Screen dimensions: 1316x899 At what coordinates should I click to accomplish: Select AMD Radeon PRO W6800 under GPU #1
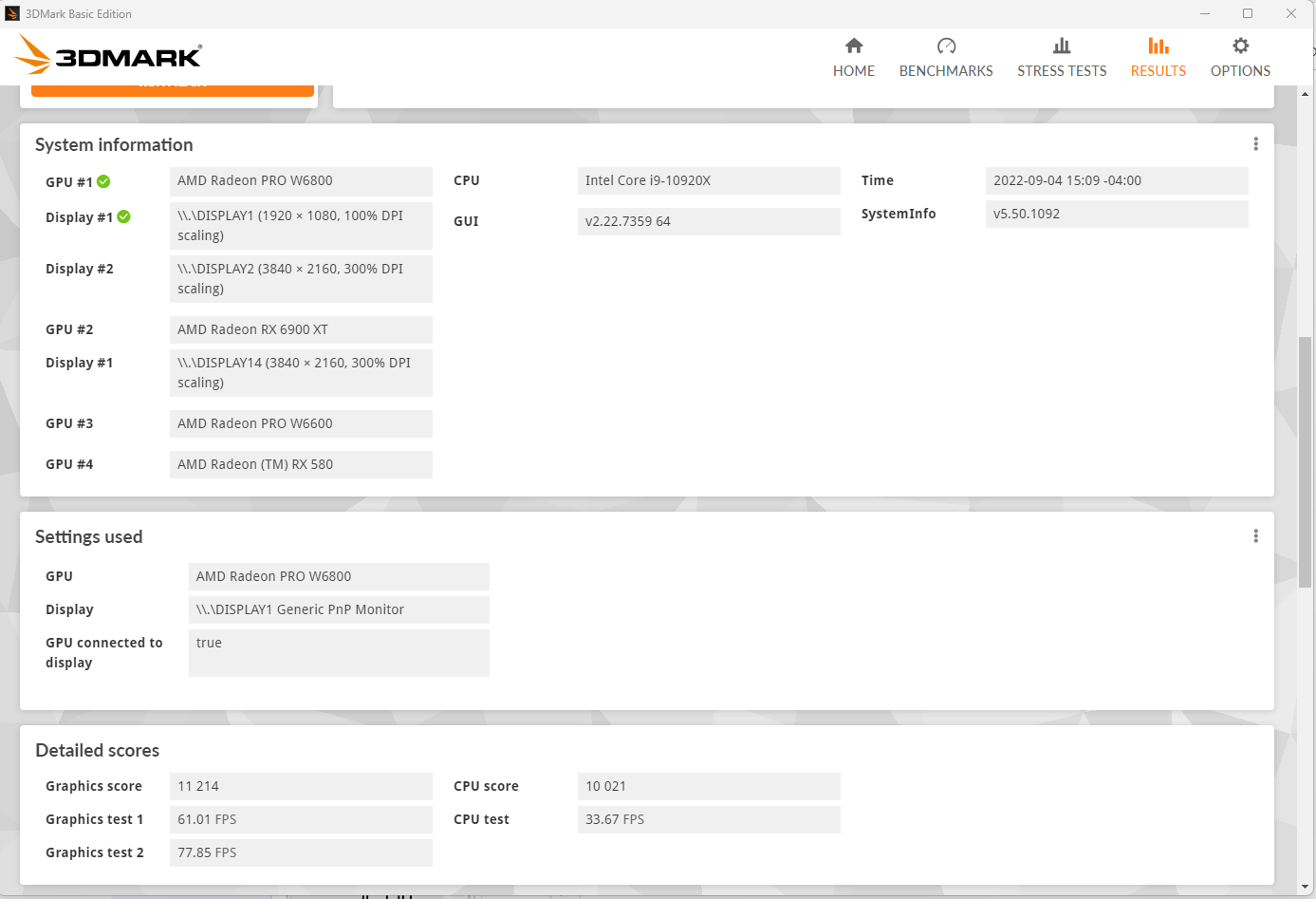coord(301,181)
